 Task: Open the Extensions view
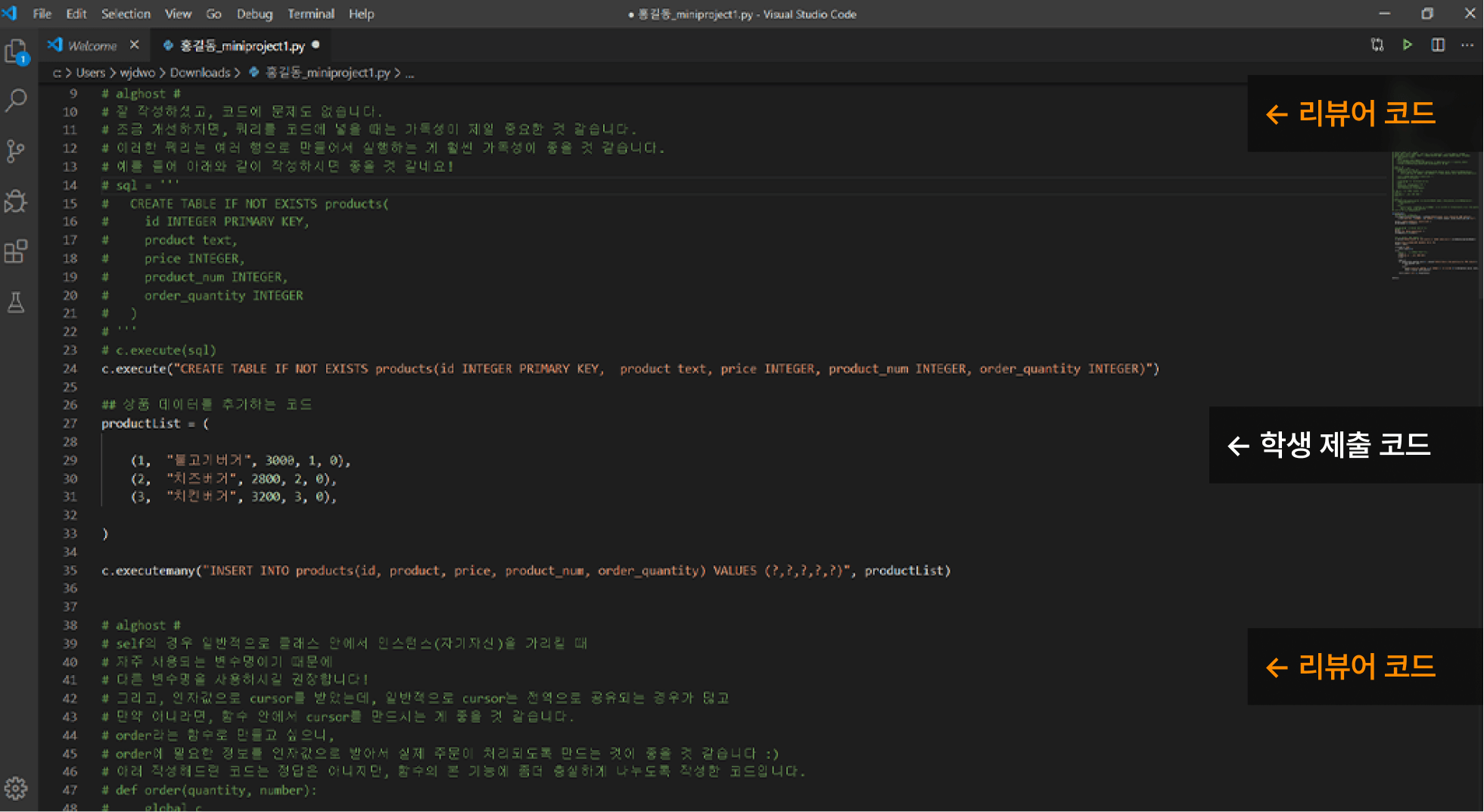pyautogui.click(x=16, y=251)
